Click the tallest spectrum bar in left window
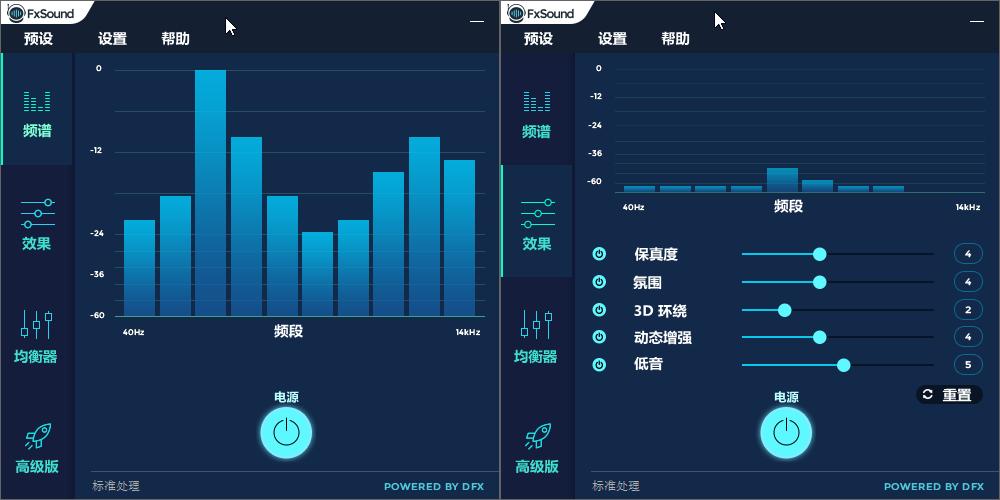This screenshot has height=500, width=1000. point(210,193)
